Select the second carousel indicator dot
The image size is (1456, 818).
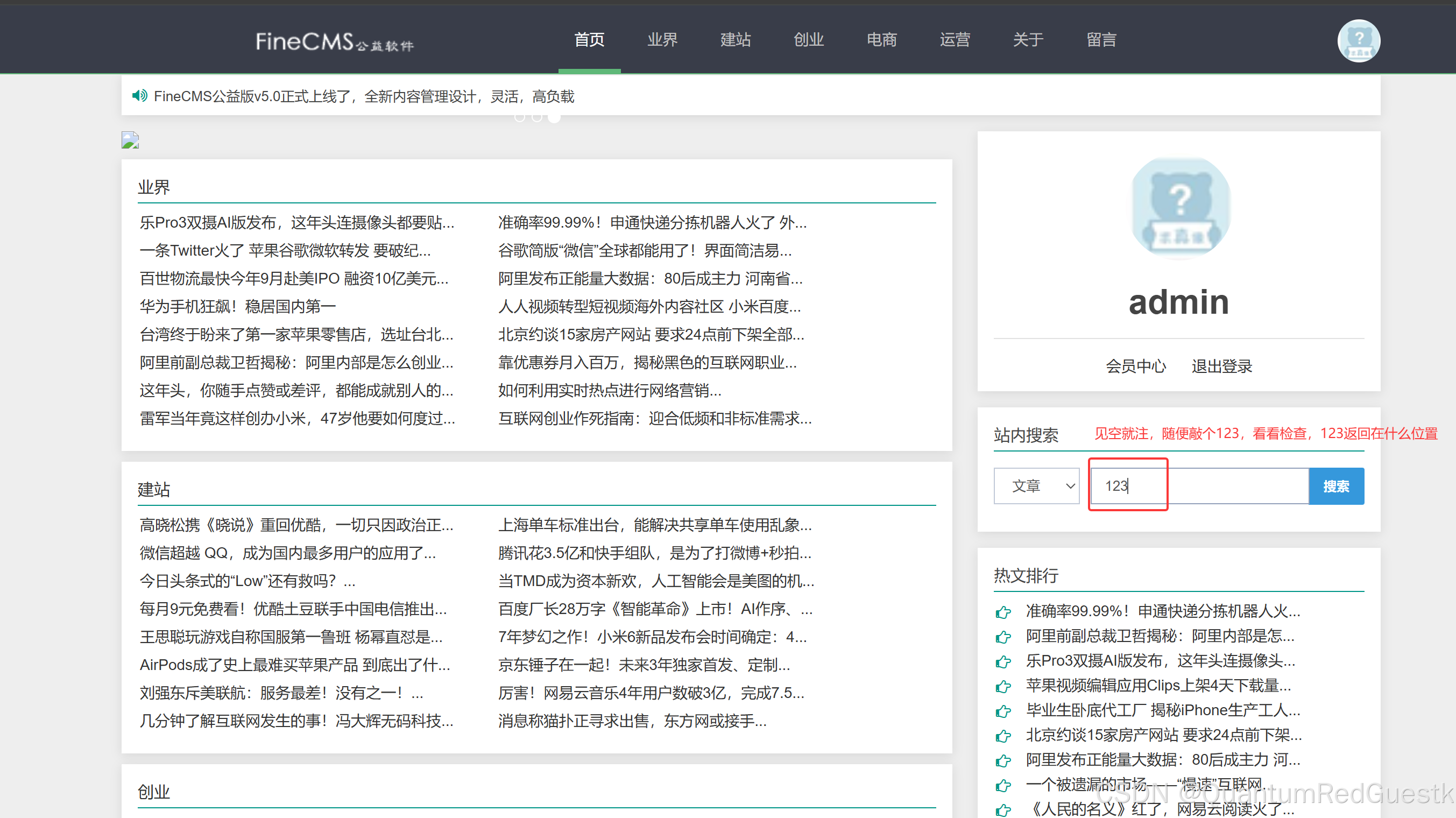[537, 117]
